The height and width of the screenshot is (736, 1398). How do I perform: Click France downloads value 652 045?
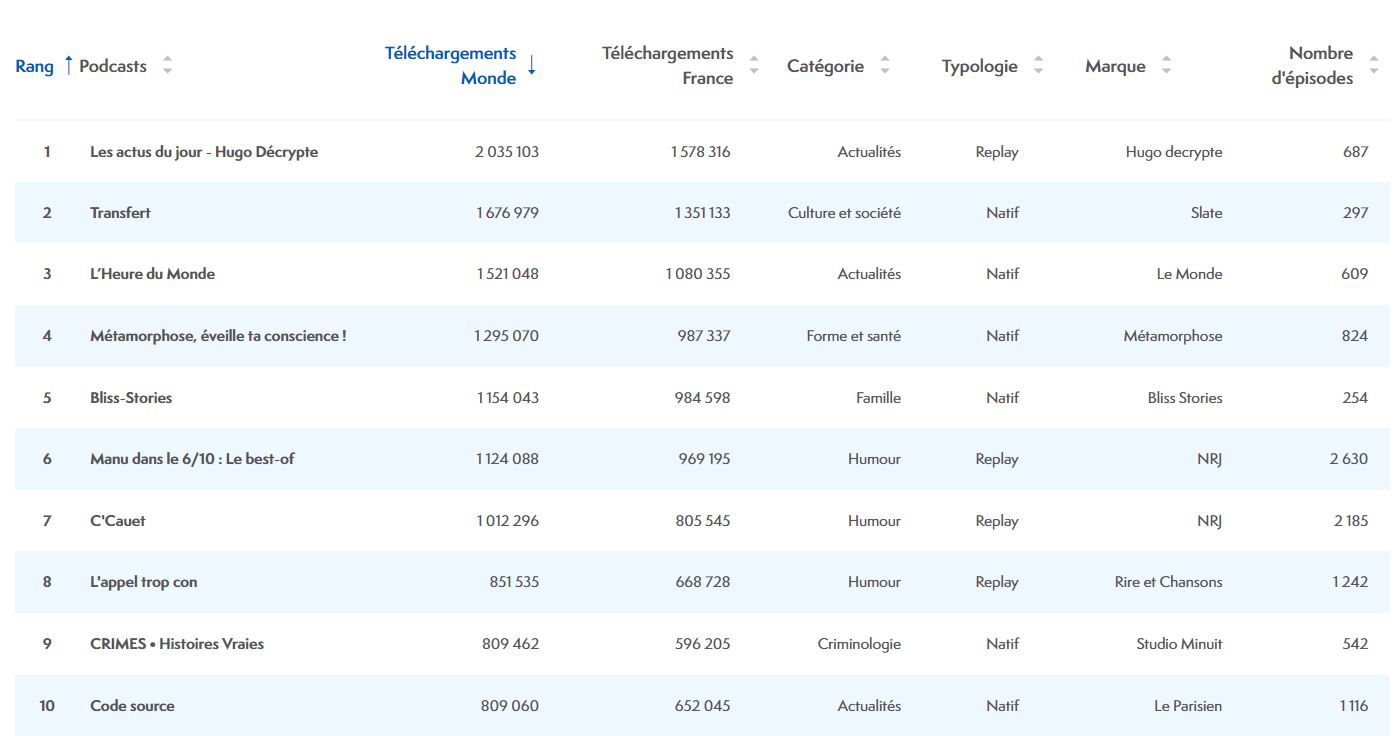703,706
